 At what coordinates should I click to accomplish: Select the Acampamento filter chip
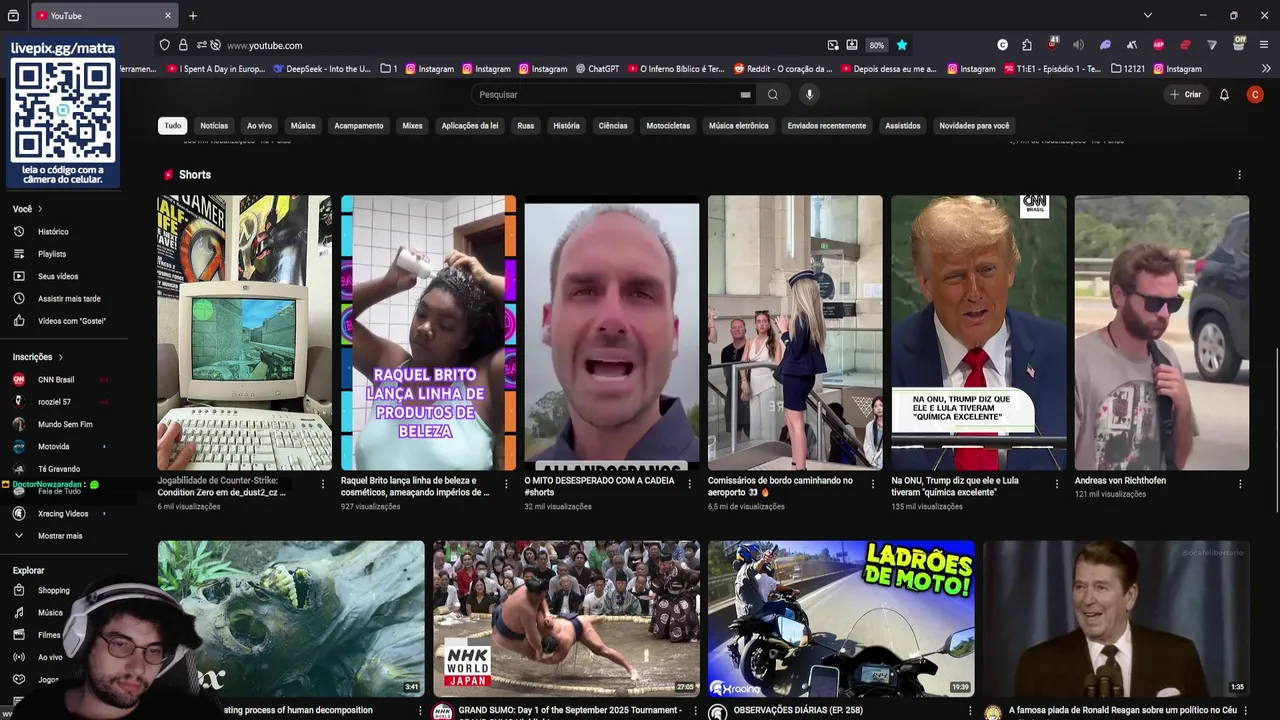click(359, 126)
